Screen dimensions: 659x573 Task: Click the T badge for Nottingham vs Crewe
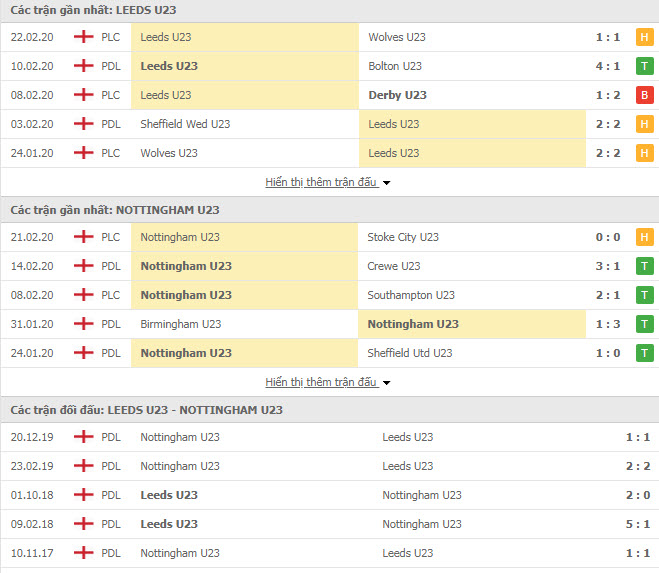(x=644, y=266)
